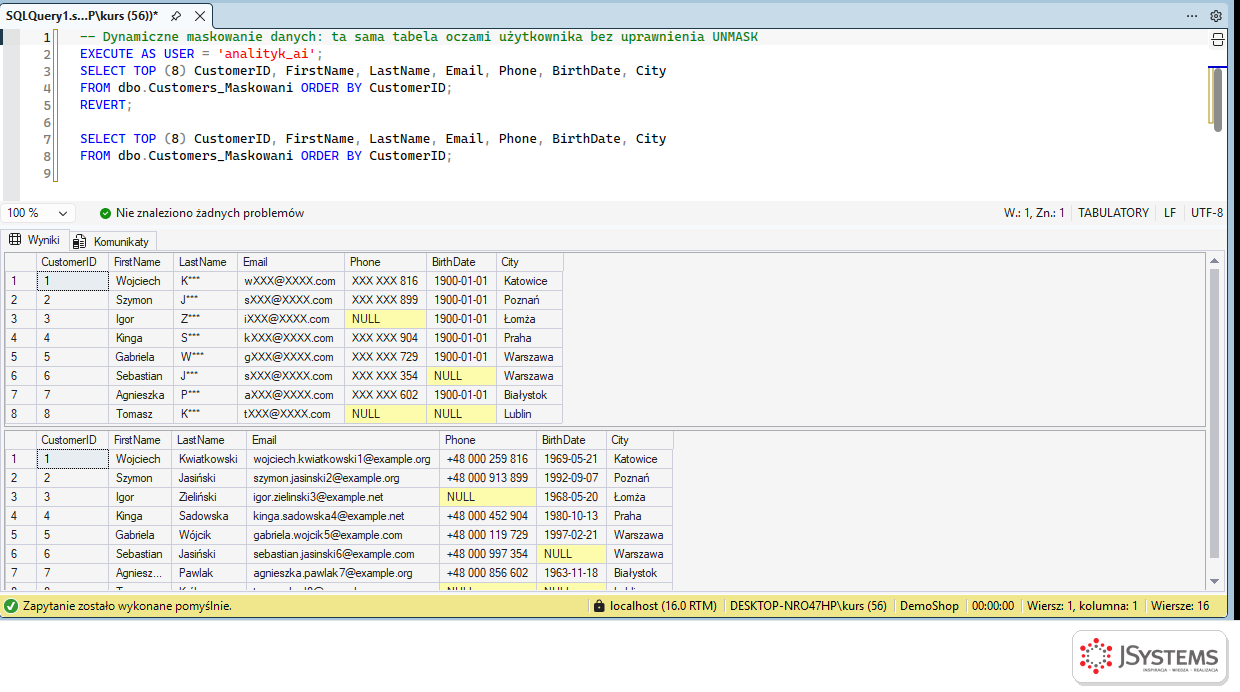Switch to the Komunikaty messages tab
The image size is (1240, 692).
tap(111, 241)
